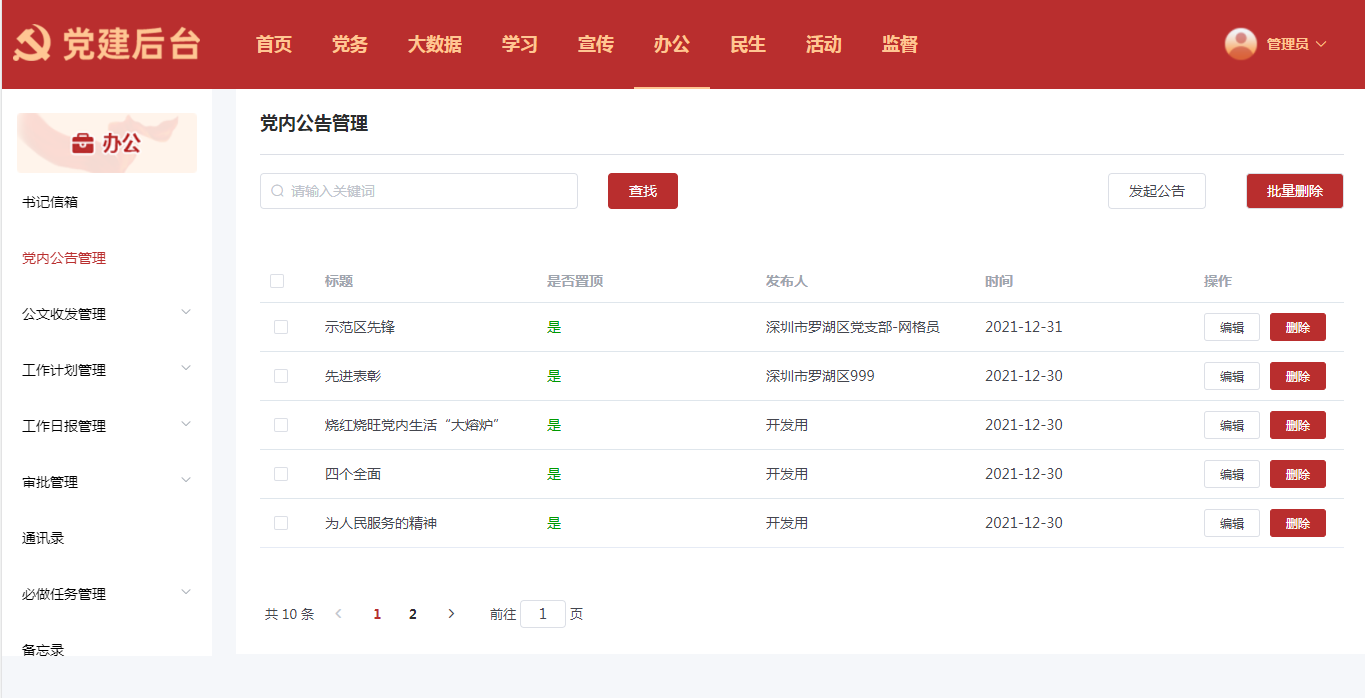The image size is (1365, 698).
Task: Toggle the select-all checkbox in table header
Action: [x=277, y=281]
